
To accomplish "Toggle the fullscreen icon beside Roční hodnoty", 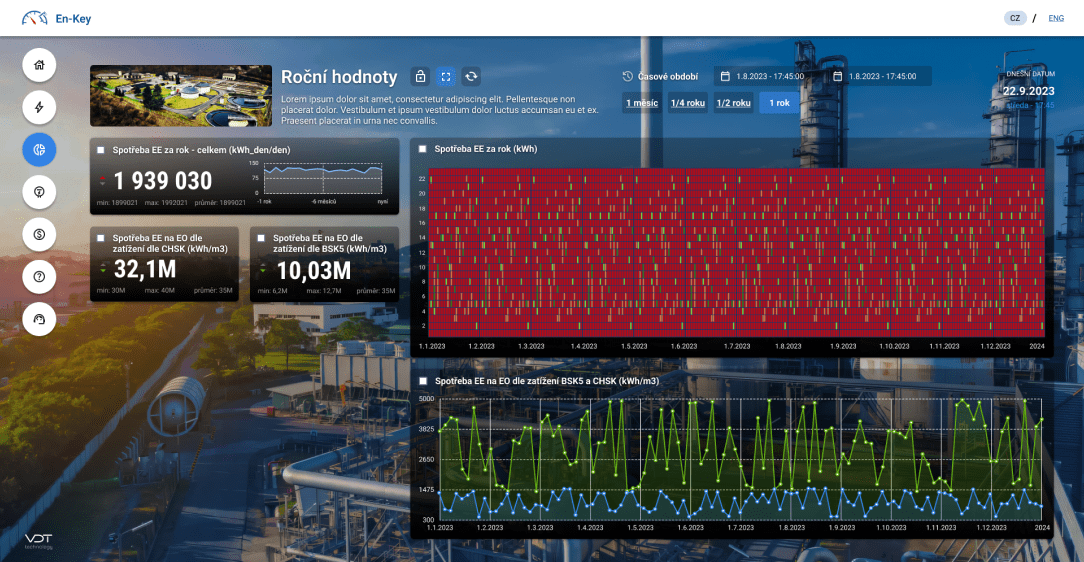I will tap(446, 77).
